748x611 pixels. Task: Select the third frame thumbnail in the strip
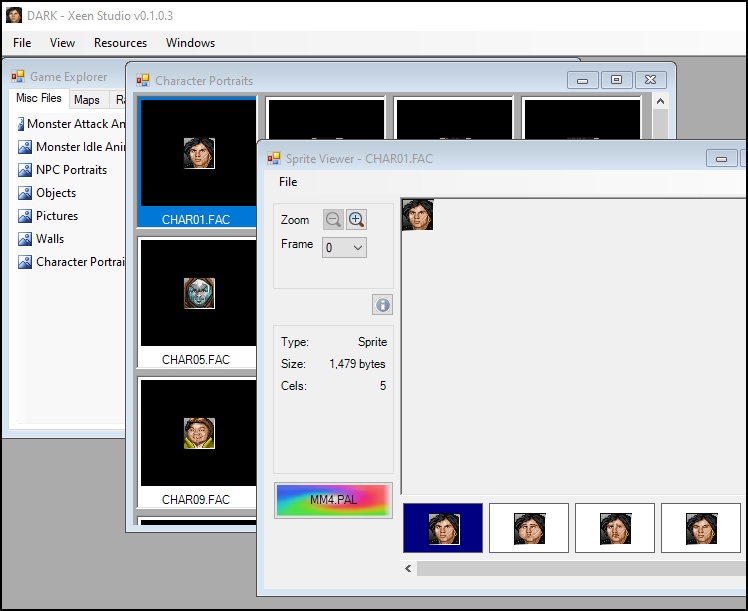pyautogui.click(x=615, y=528)
